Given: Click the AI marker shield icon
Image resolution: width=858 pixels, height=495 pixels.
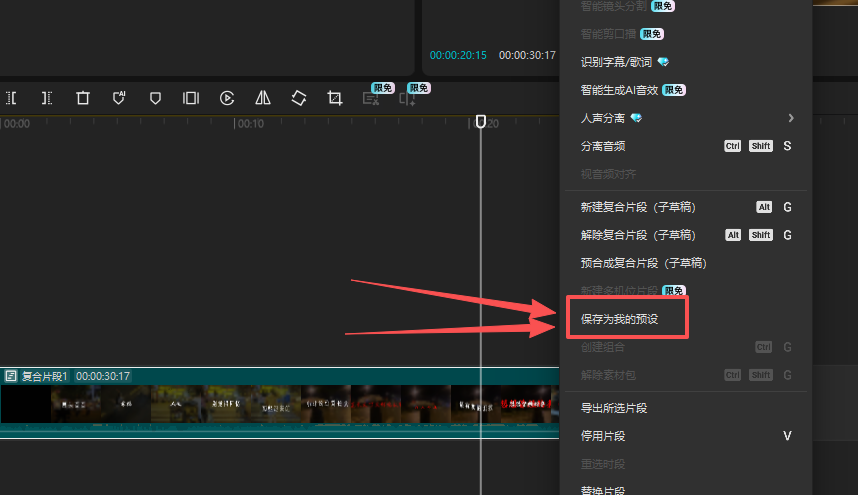Looking at the screenshot, I should [119, 98].
